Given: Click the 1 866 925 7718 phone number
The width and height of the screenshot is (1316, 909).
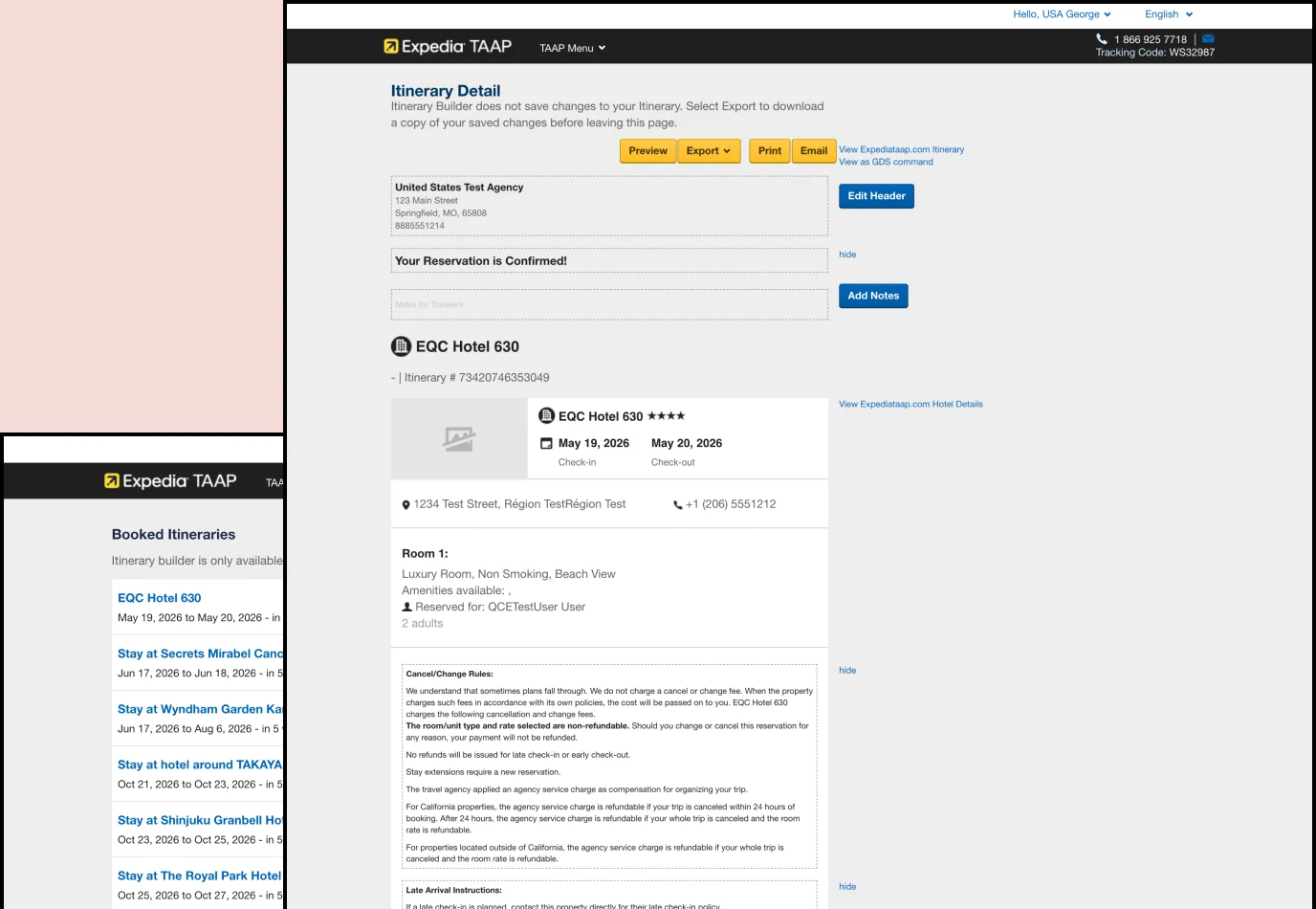Looking at the screenshot, I should coord(1151,40).
